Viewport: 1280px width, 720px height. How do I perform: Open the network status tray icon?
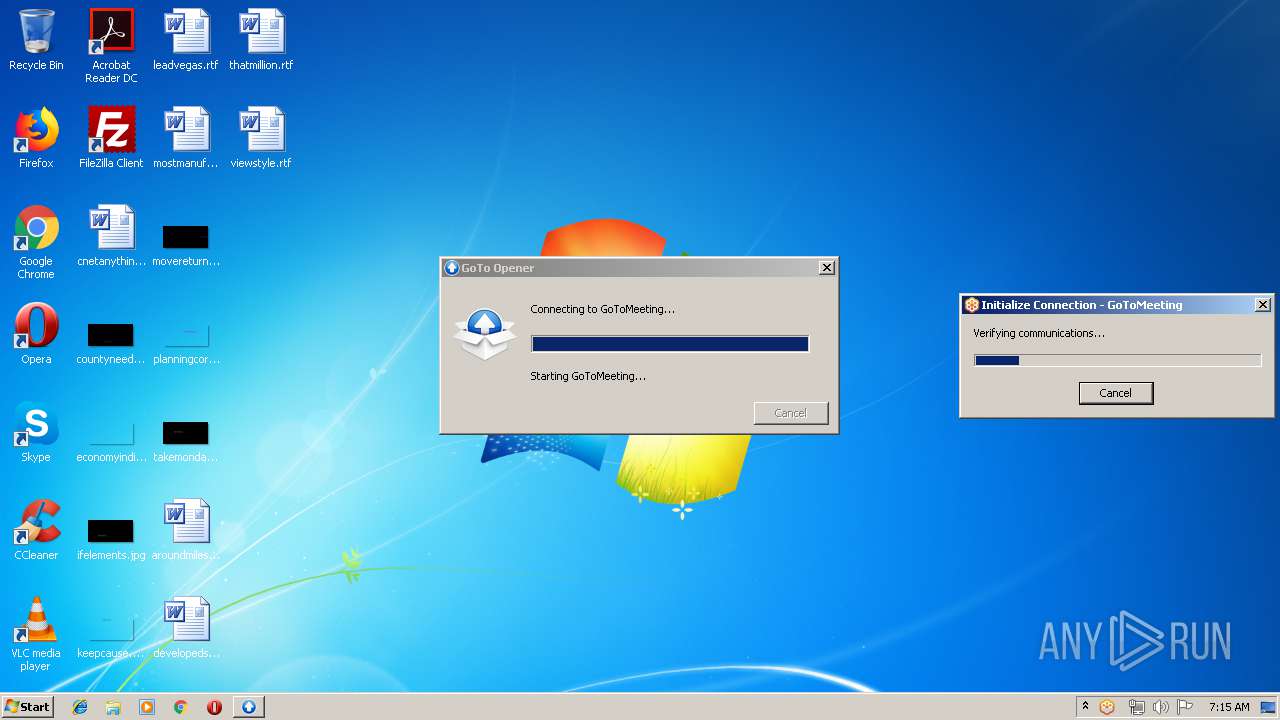pos(1136,707)
